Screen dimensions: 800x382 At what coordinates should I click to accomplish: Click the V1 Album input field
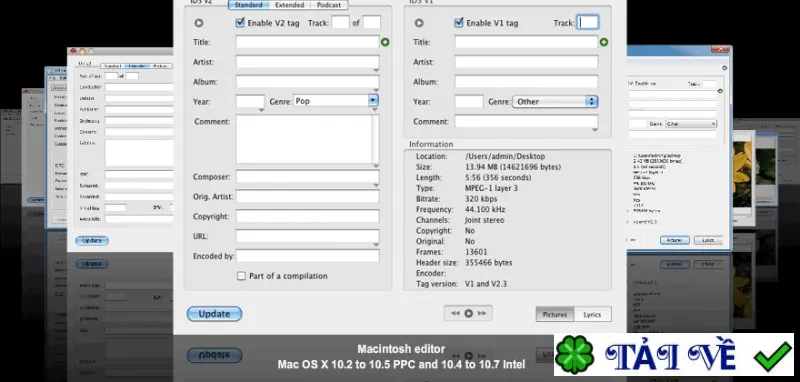pyautogui.click(x=526, y=82)
